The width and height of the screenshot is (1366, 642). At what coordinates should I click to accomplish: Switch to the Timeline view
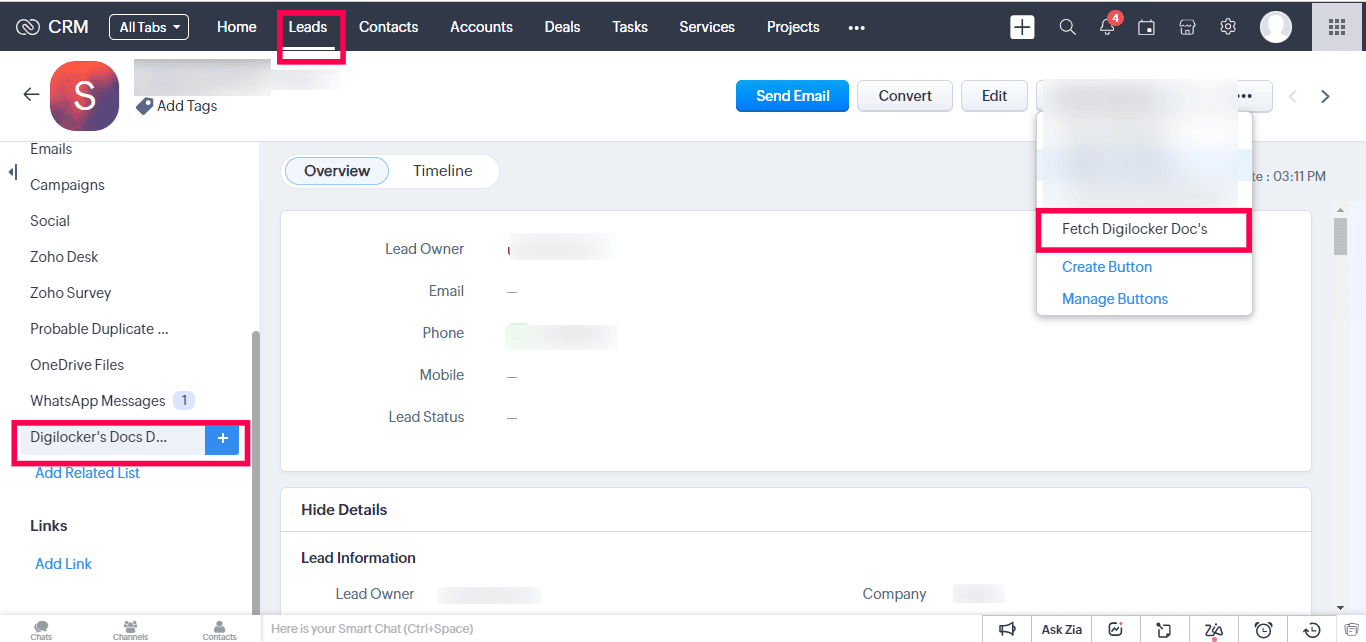click(x=443, y=171)
